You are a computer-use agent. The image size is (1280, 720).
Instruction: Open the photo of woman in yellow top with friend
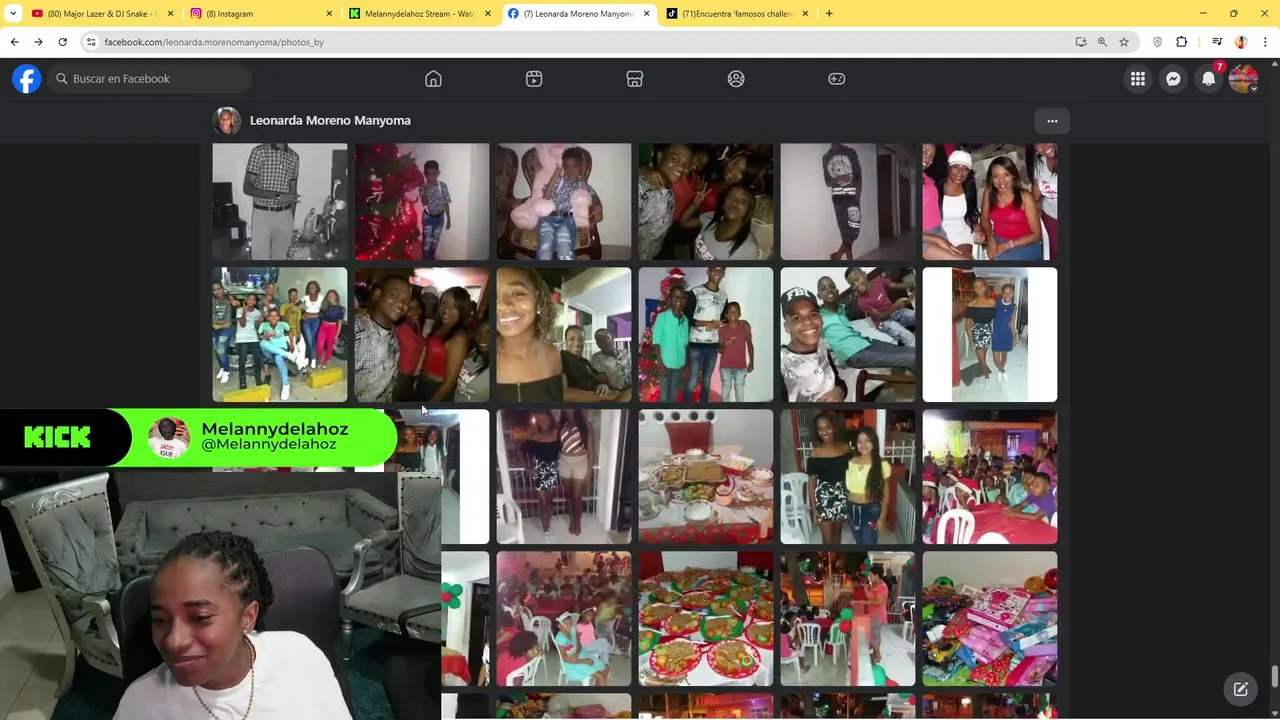coord(848,476)
